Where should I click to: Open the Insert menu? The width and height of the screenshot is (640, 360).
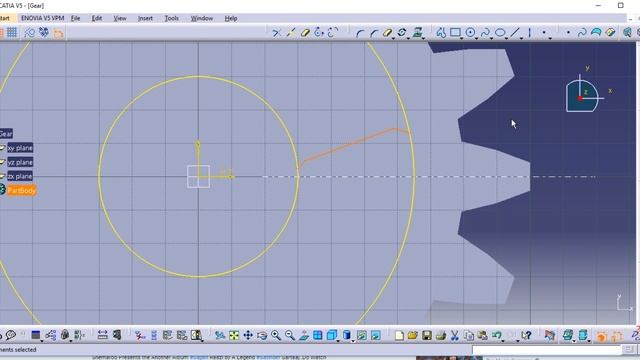point(145,18)
